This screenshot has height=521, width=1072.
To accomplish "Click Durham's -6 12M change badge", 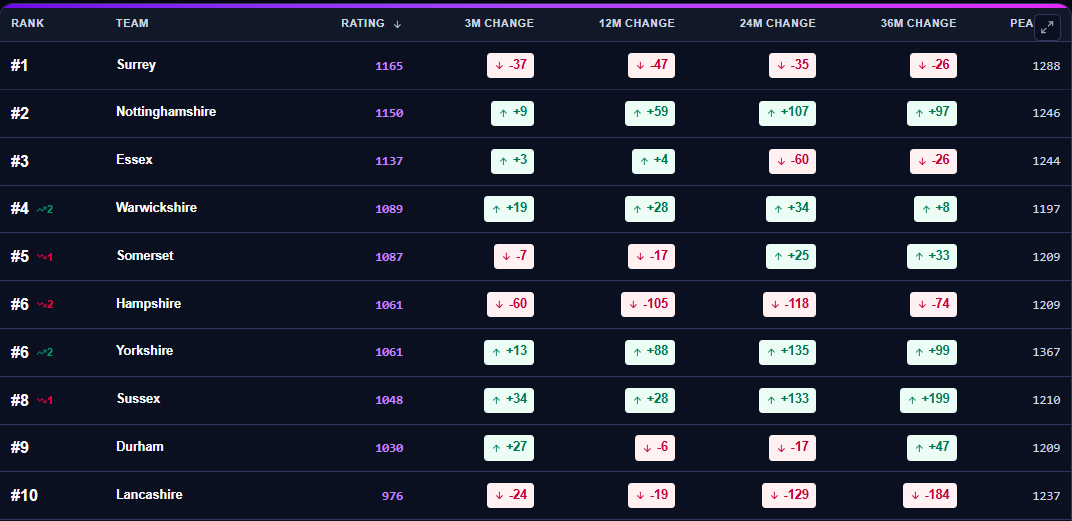I will 655,448.
